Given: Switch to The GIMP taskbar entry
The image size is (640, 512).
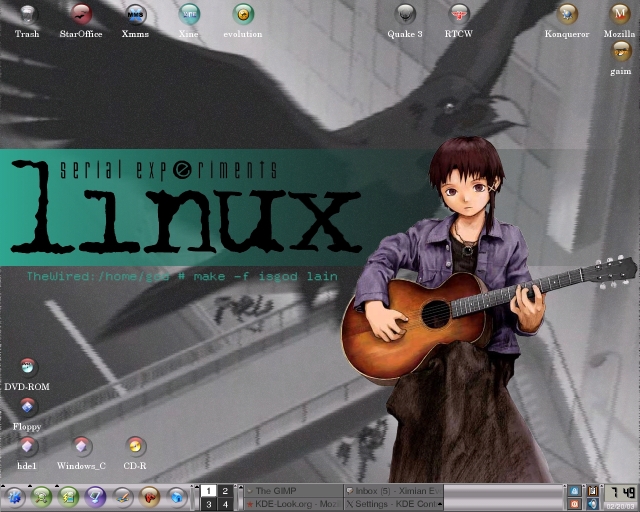Looking at the screenshot, I should tap(294, 491).
